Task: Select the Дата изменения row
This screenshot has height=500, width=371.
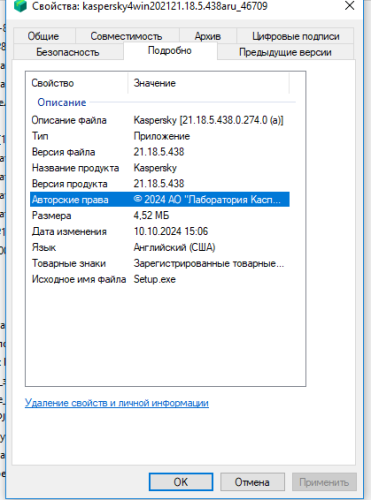Action: tap(160, 231)
